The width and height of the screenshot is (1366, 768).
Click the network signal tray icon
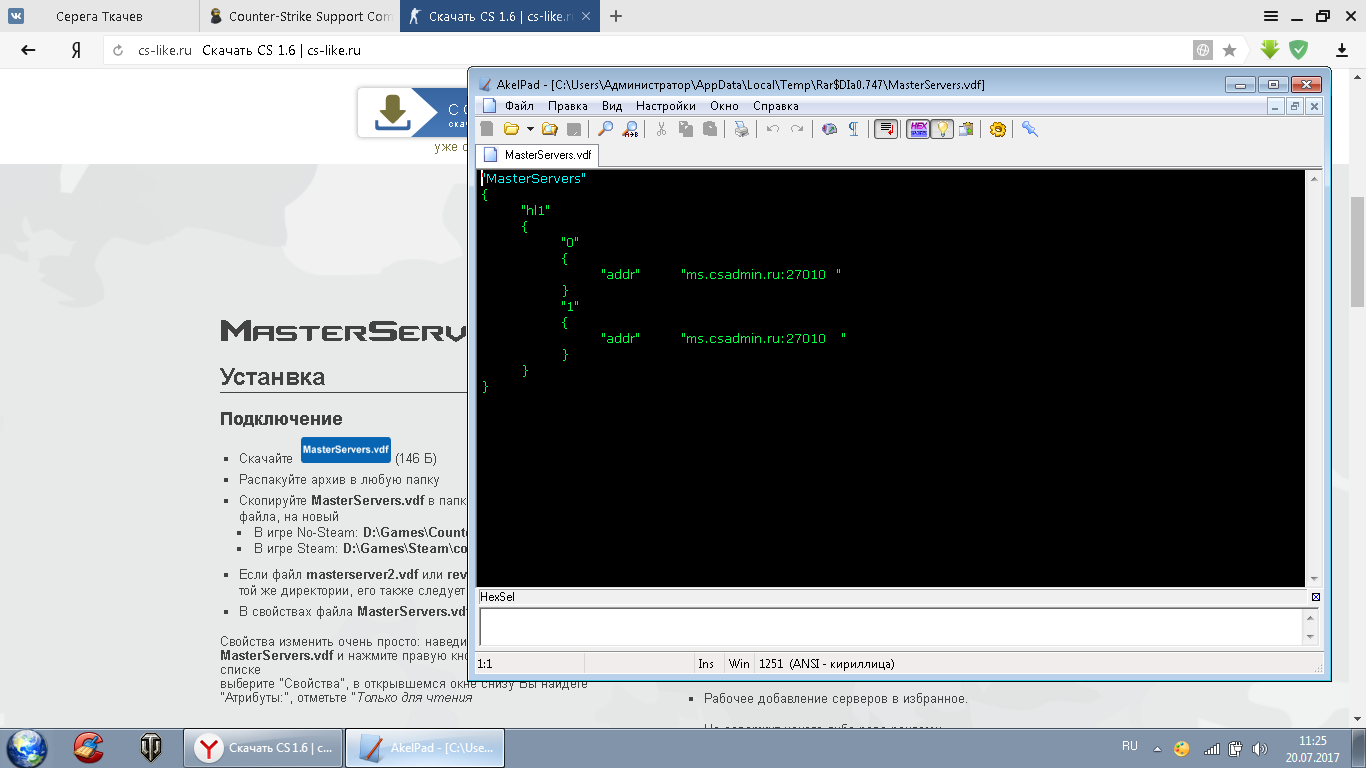[1212, 748]
